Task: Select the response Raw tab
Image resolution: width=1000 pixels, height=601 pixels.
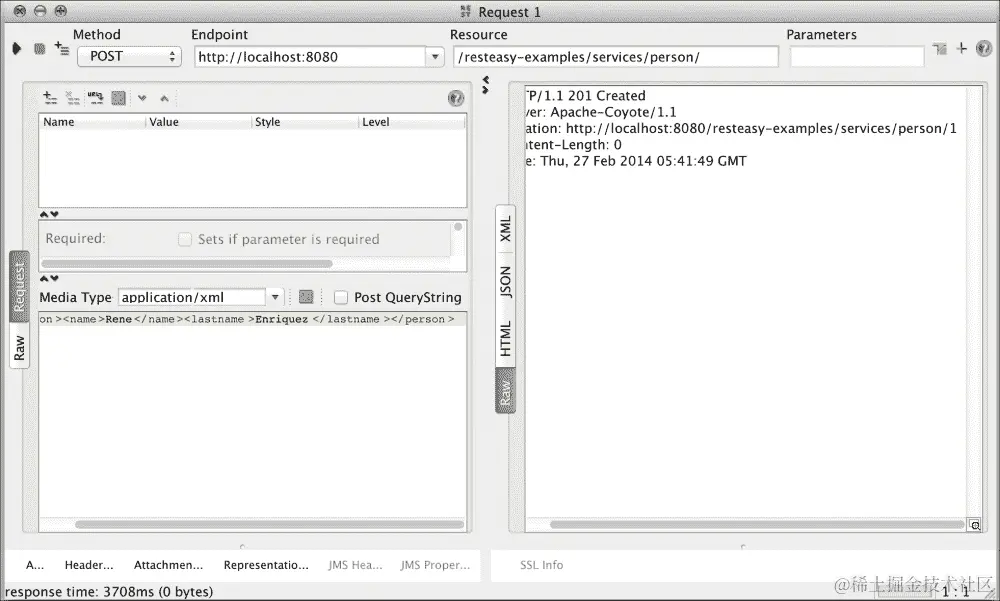Action: (x=505, y=391)
